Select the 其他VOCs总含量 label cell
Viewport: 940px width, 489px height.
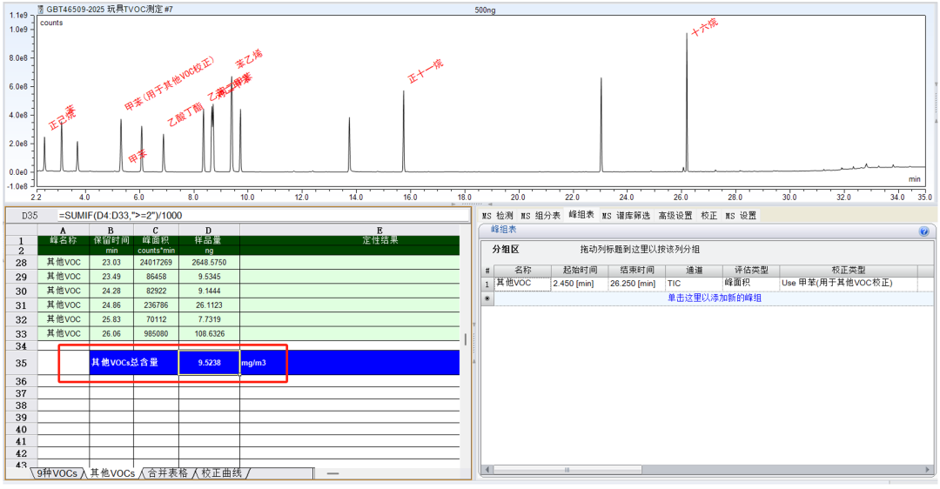pyautogui.click(x=134, y=363)
